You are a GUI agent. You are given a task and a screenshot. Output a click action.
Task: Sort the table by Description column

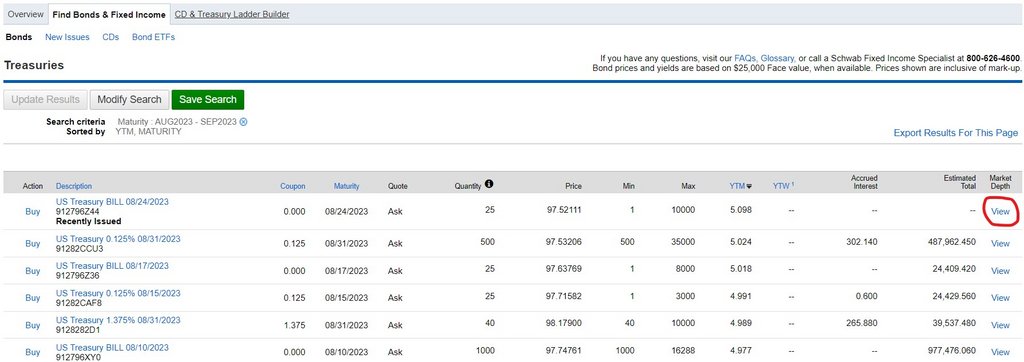74,186
